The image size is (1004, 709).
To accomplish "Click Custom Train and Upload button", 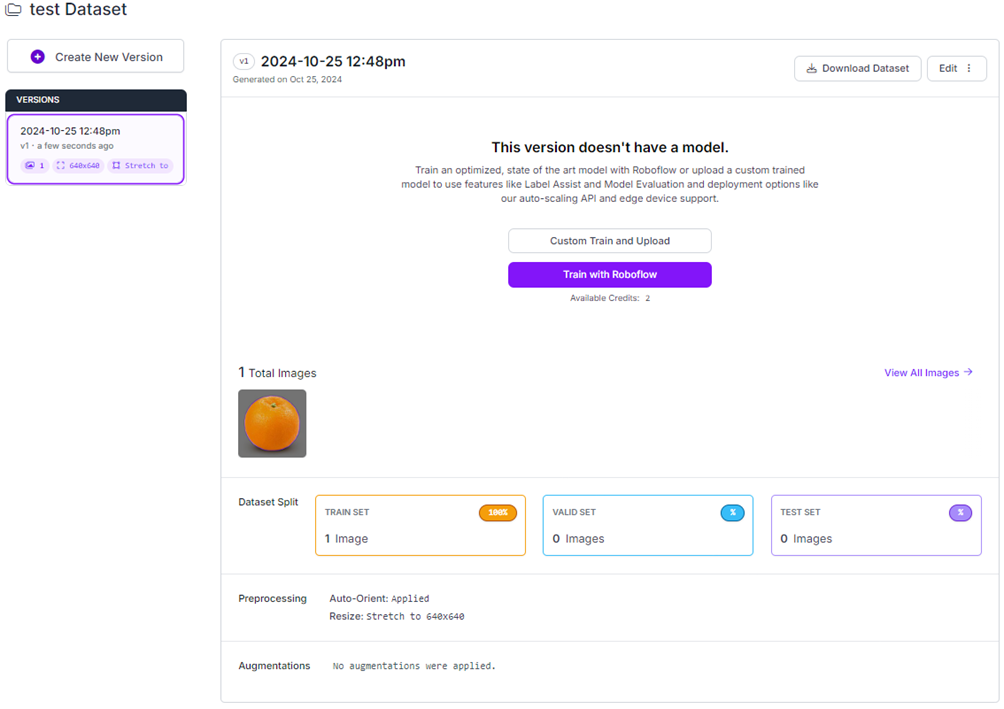I will click(x=610, y=241).
